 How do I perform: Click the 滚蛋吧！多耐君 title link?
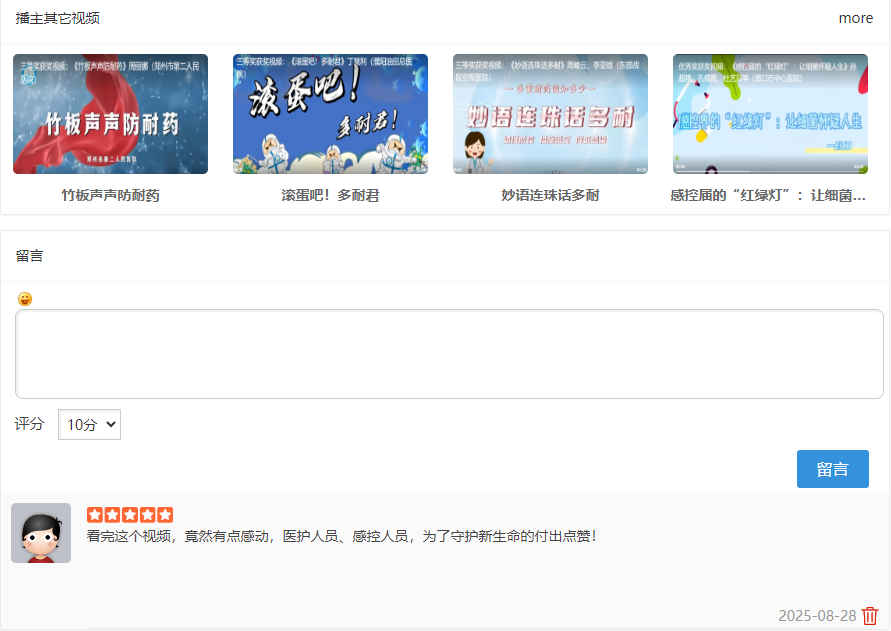point(330,195)
